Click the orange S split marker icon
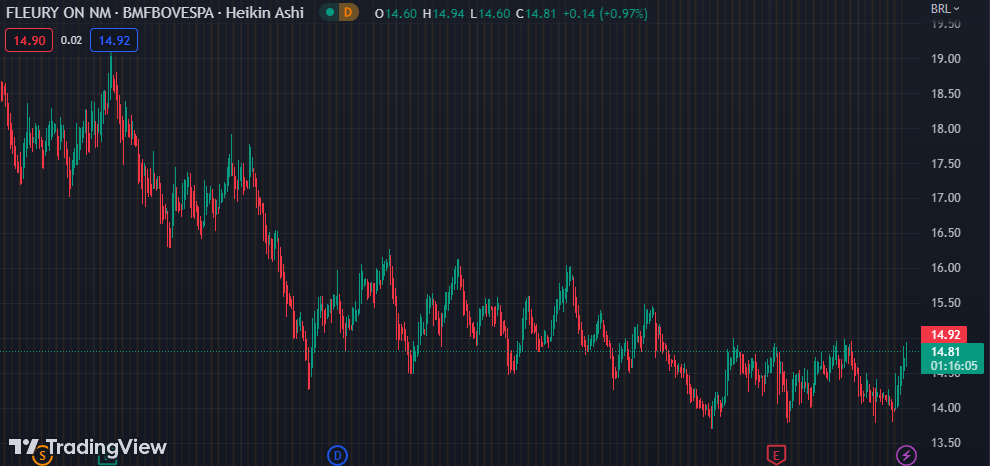 [42, 454]
